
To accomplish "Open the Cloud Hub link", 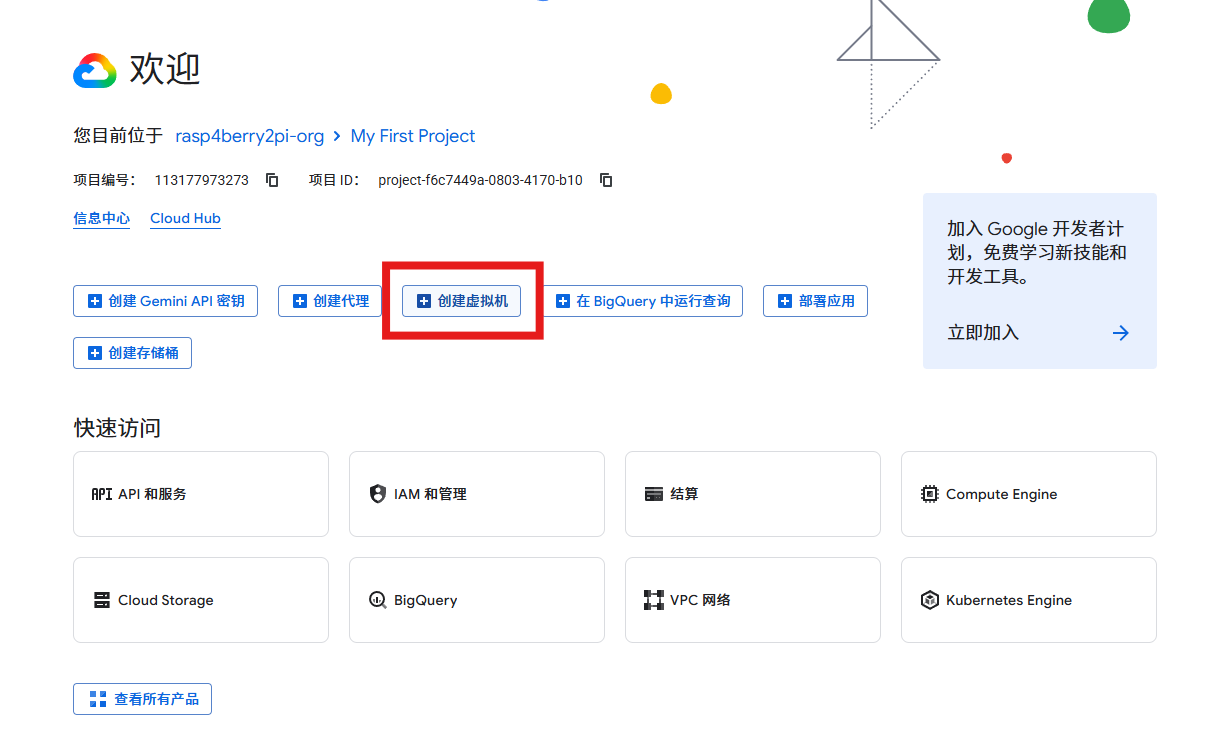I will [x=185, y=218].
